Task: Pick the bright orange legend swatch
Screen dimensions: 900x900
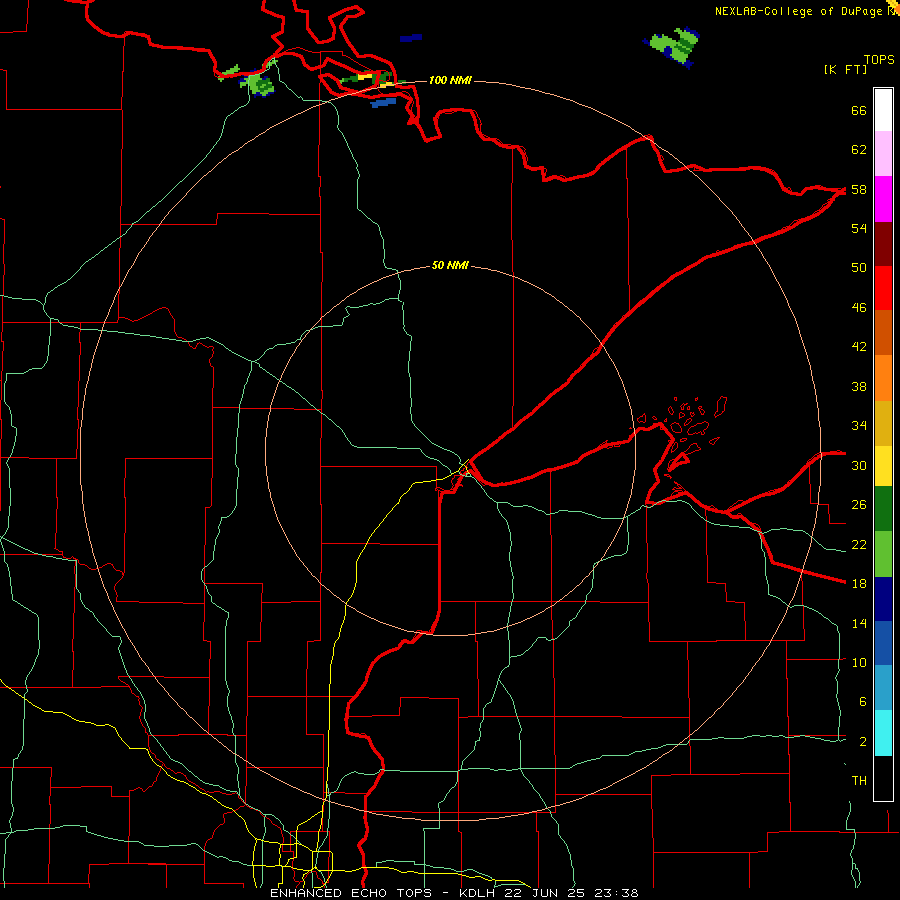Action: (883, 378)
